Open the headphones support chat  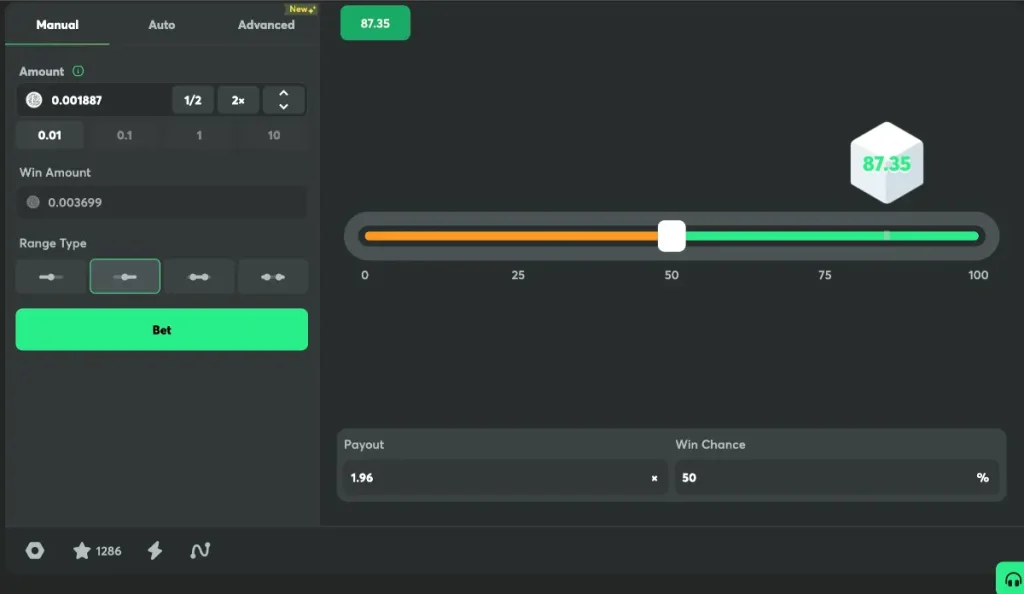click(1012, 579)
